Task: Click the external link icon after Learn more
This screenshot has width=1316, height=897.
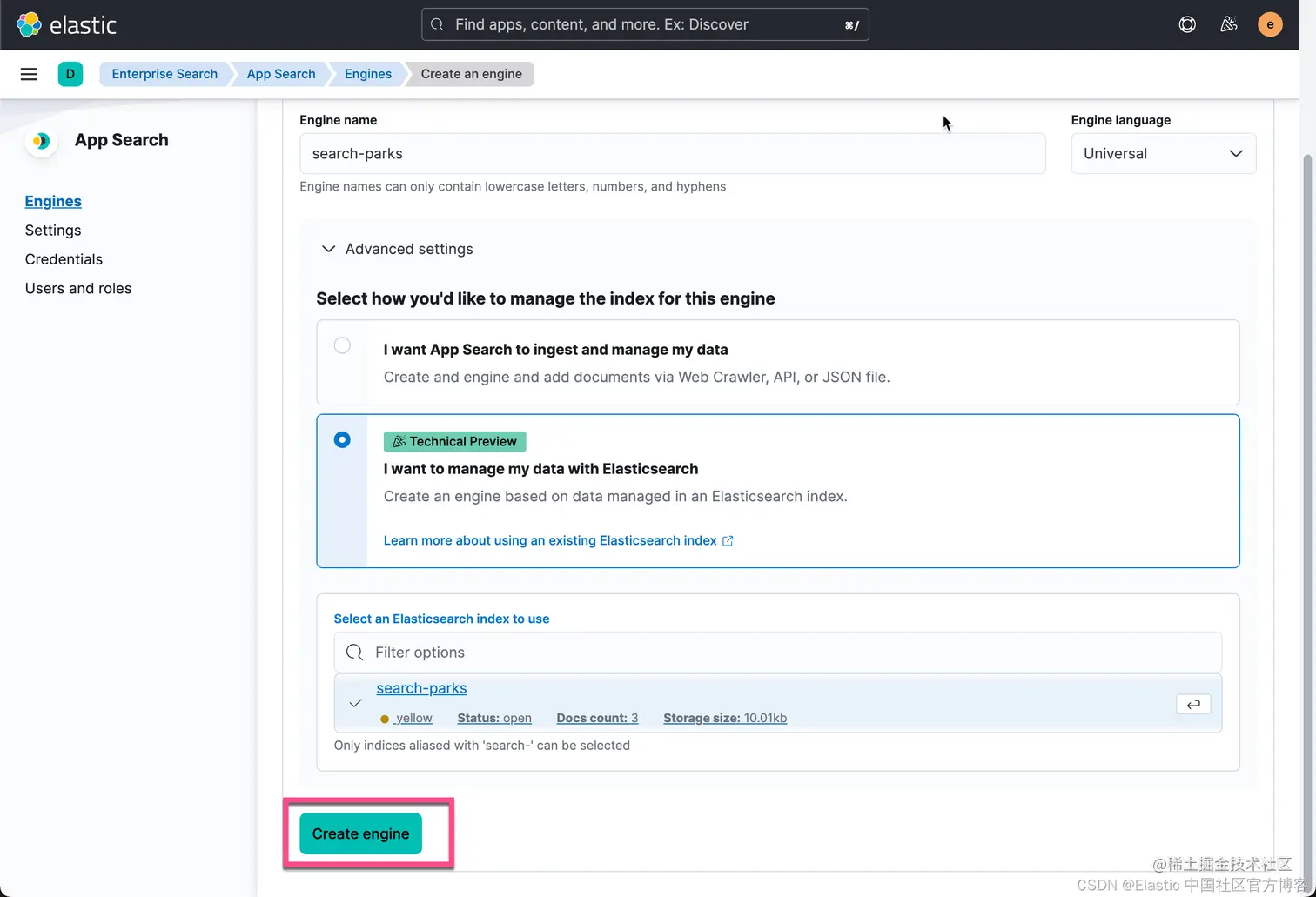Action: 728,541
